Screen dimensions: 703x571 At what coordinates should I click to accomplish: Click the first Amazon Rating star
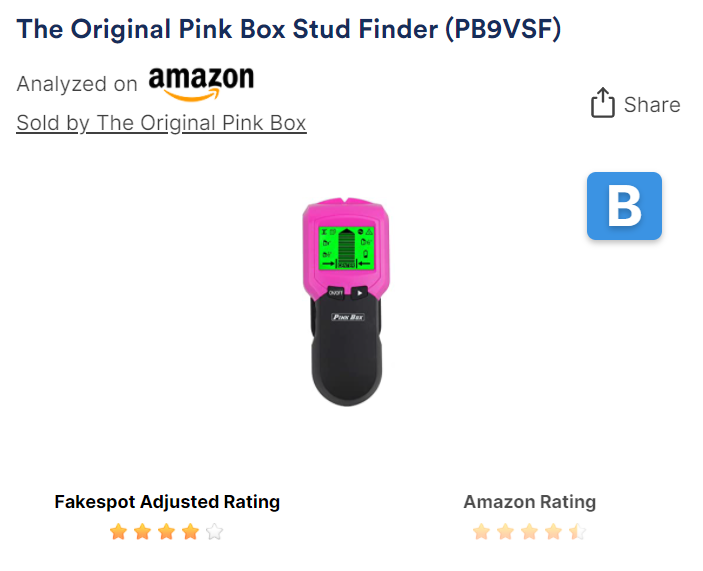(482, 532)
